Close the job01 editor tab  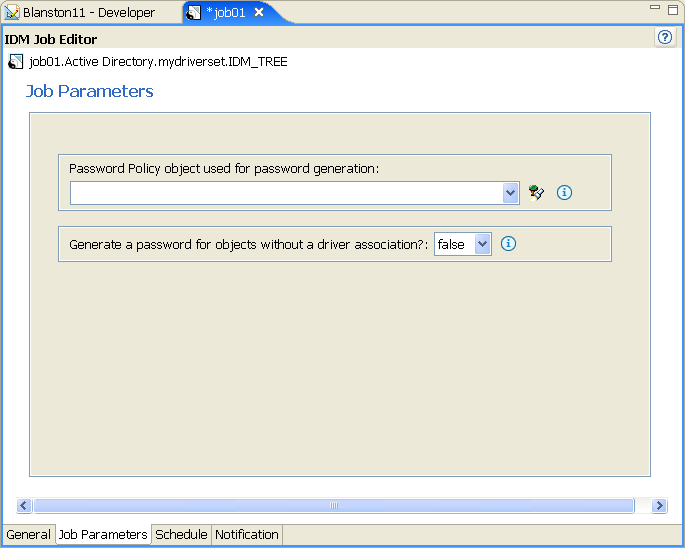pyautogui.click(x=259, y=13)
